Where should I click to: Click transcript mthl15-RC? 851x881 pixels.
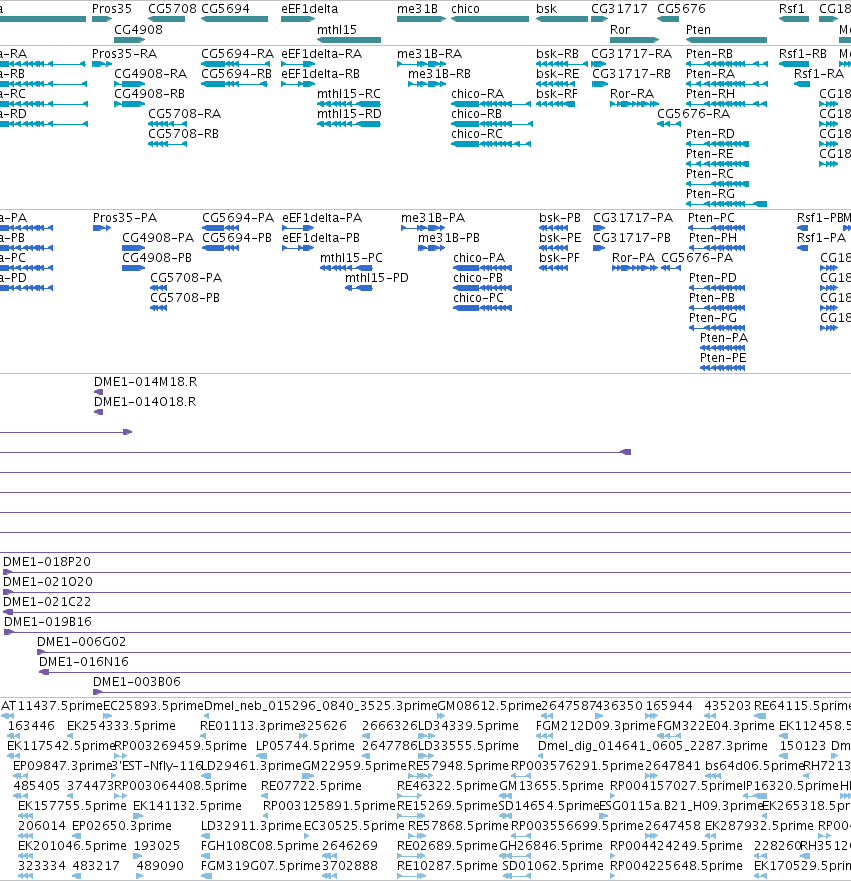[349, 104]
